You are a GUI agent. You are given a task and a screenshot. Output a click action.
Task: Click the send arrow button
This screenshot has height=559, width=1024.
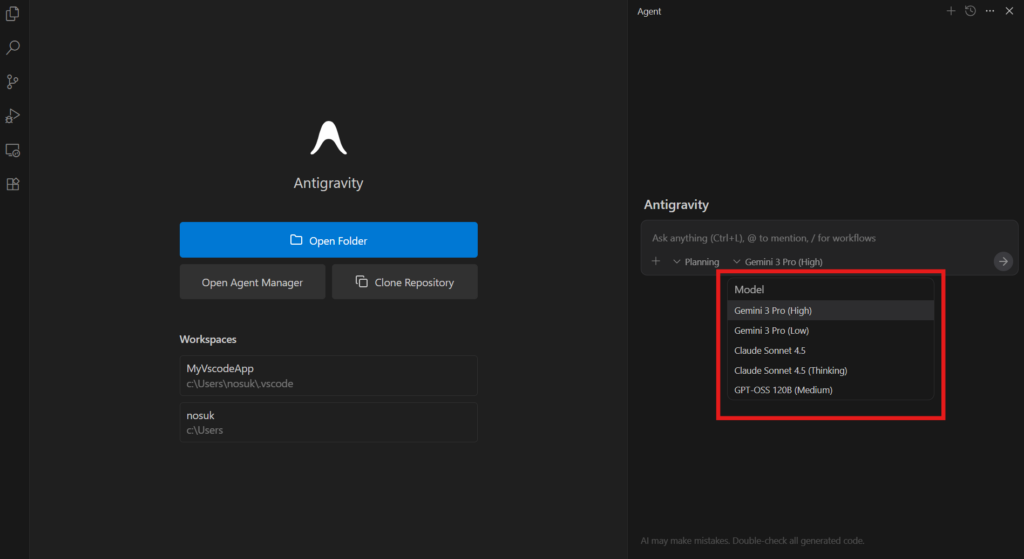(1002, 261)
